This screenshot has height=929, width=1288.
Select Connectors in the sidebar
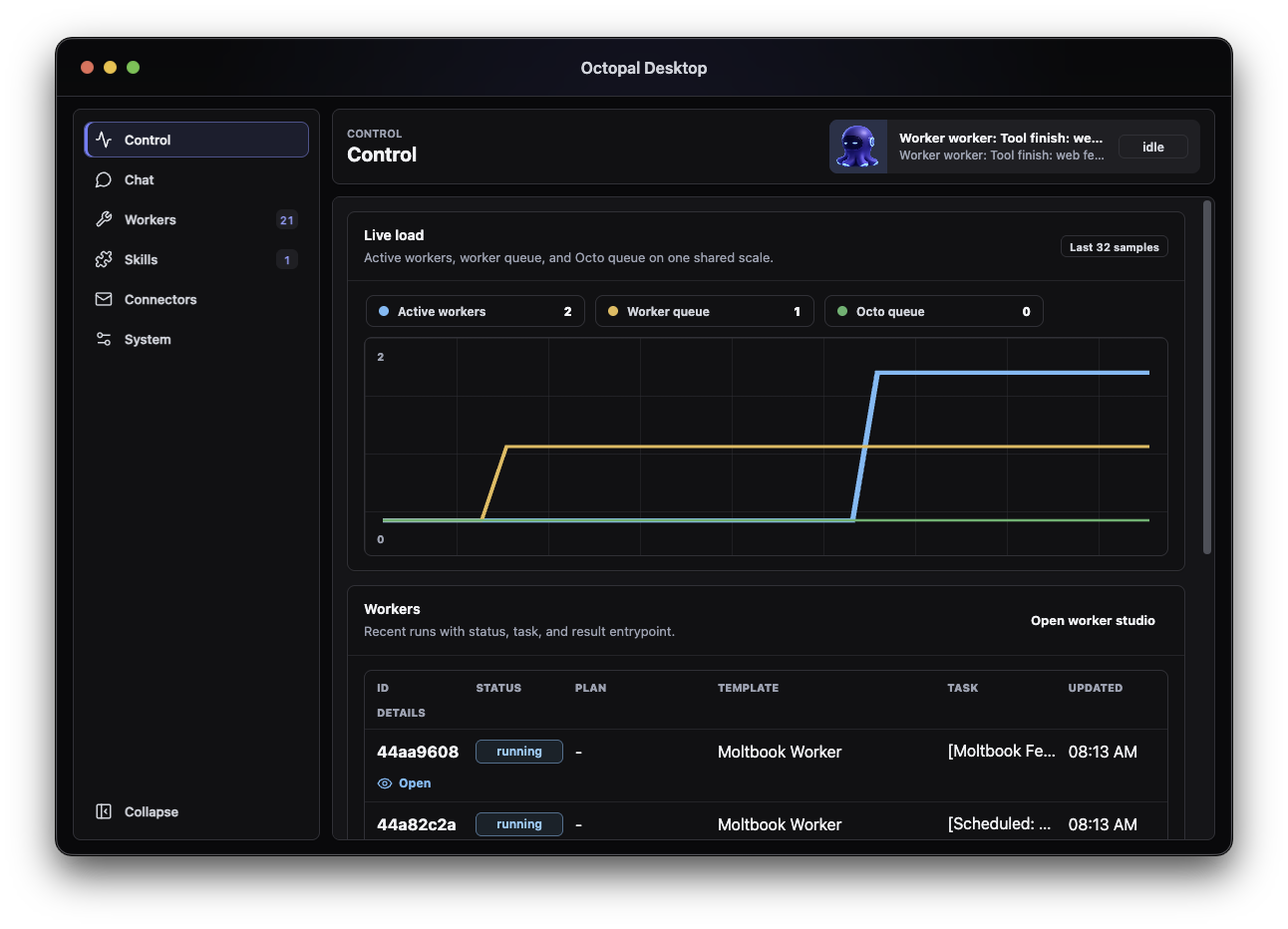pyautogui.click(x=196, y=299)
